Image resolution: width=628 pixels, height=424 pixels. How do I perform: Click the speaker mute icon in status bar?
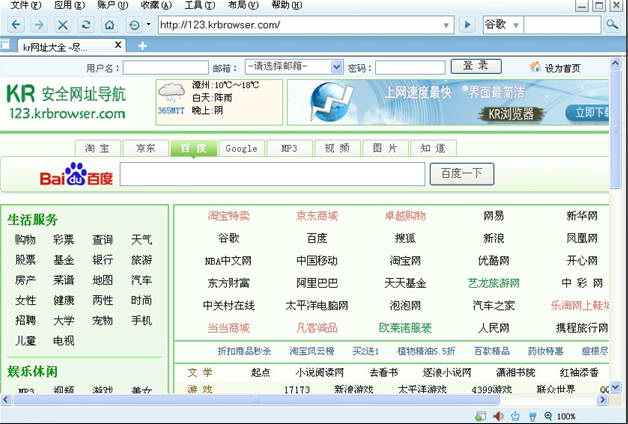click(498, 416)
